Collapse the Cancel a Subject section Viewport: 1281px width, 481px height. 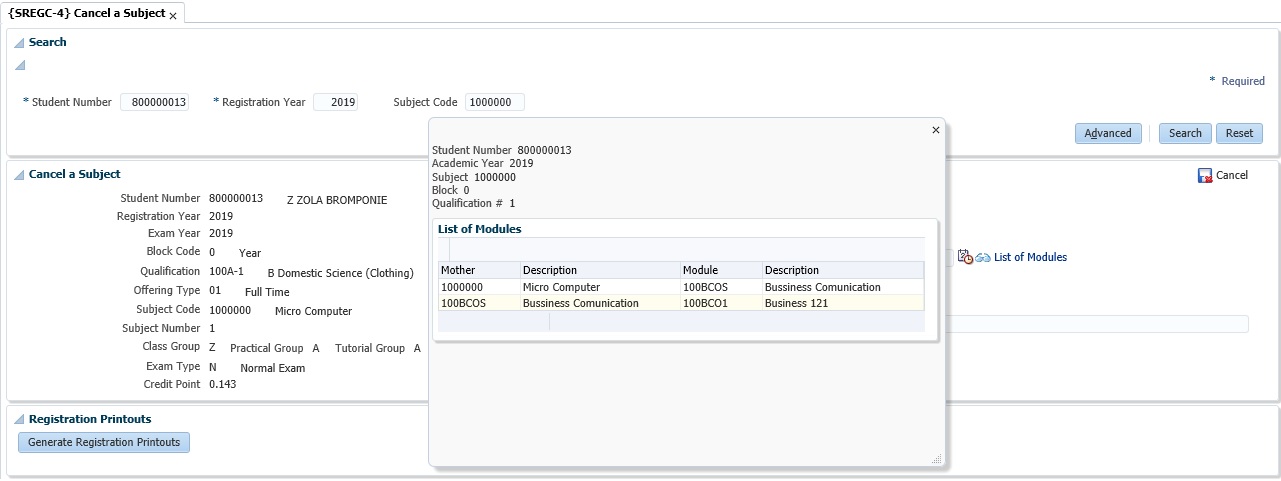(19, 175)
